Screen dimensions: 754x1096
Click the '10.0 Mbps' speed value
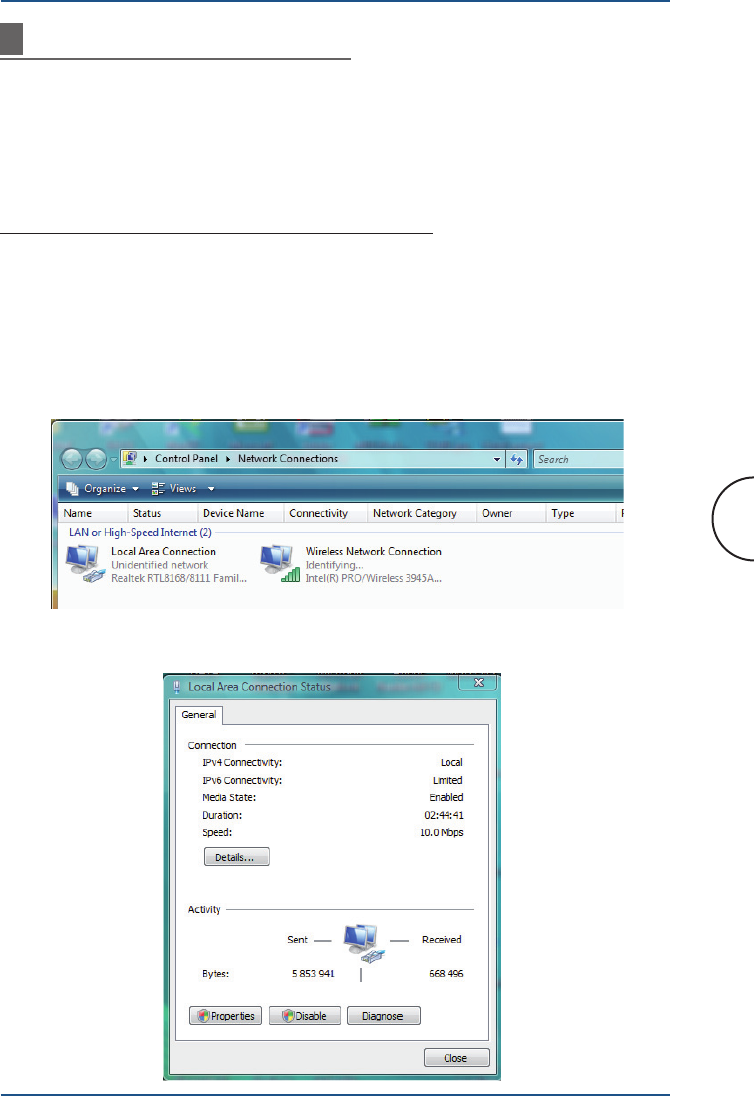[442, 832]
